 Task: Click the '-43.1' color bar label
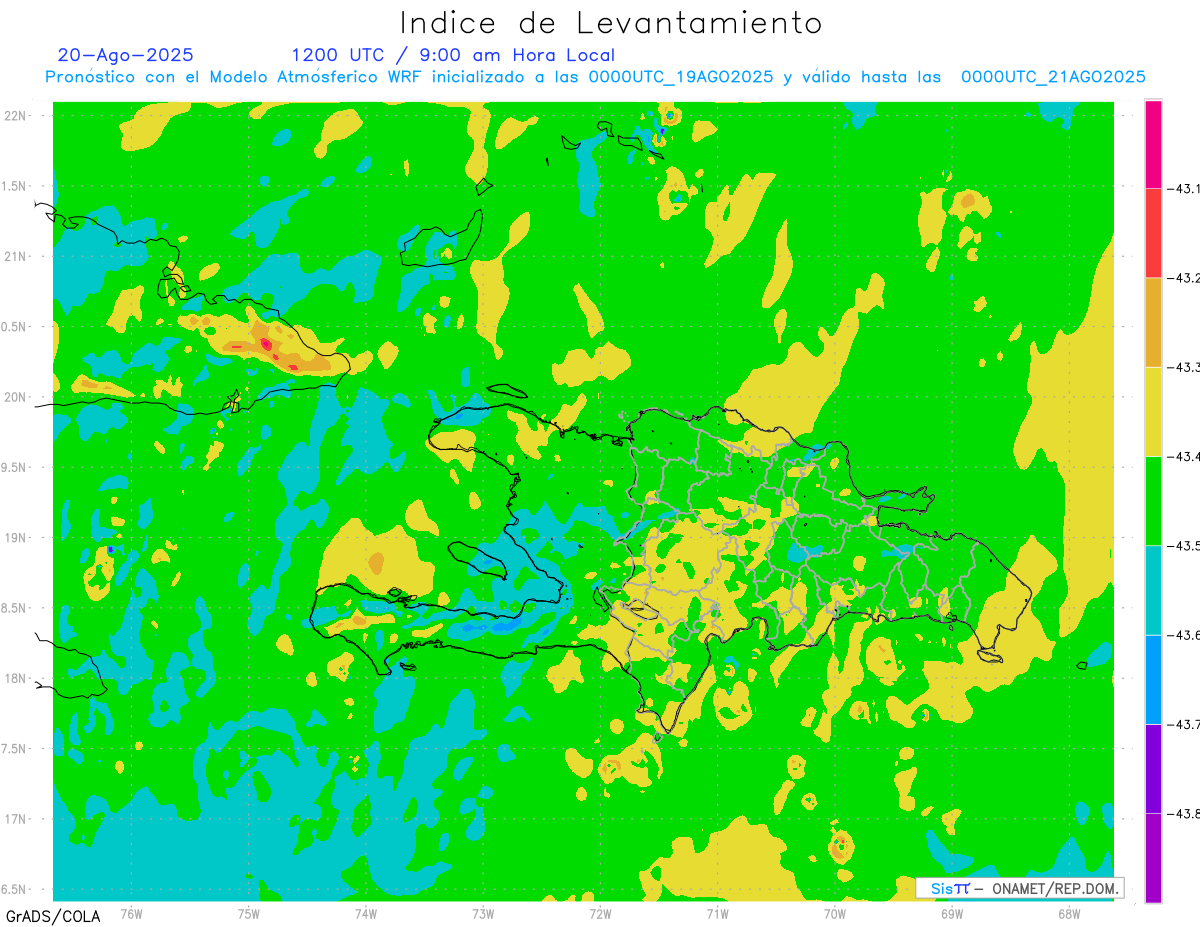click(1184, 189)
